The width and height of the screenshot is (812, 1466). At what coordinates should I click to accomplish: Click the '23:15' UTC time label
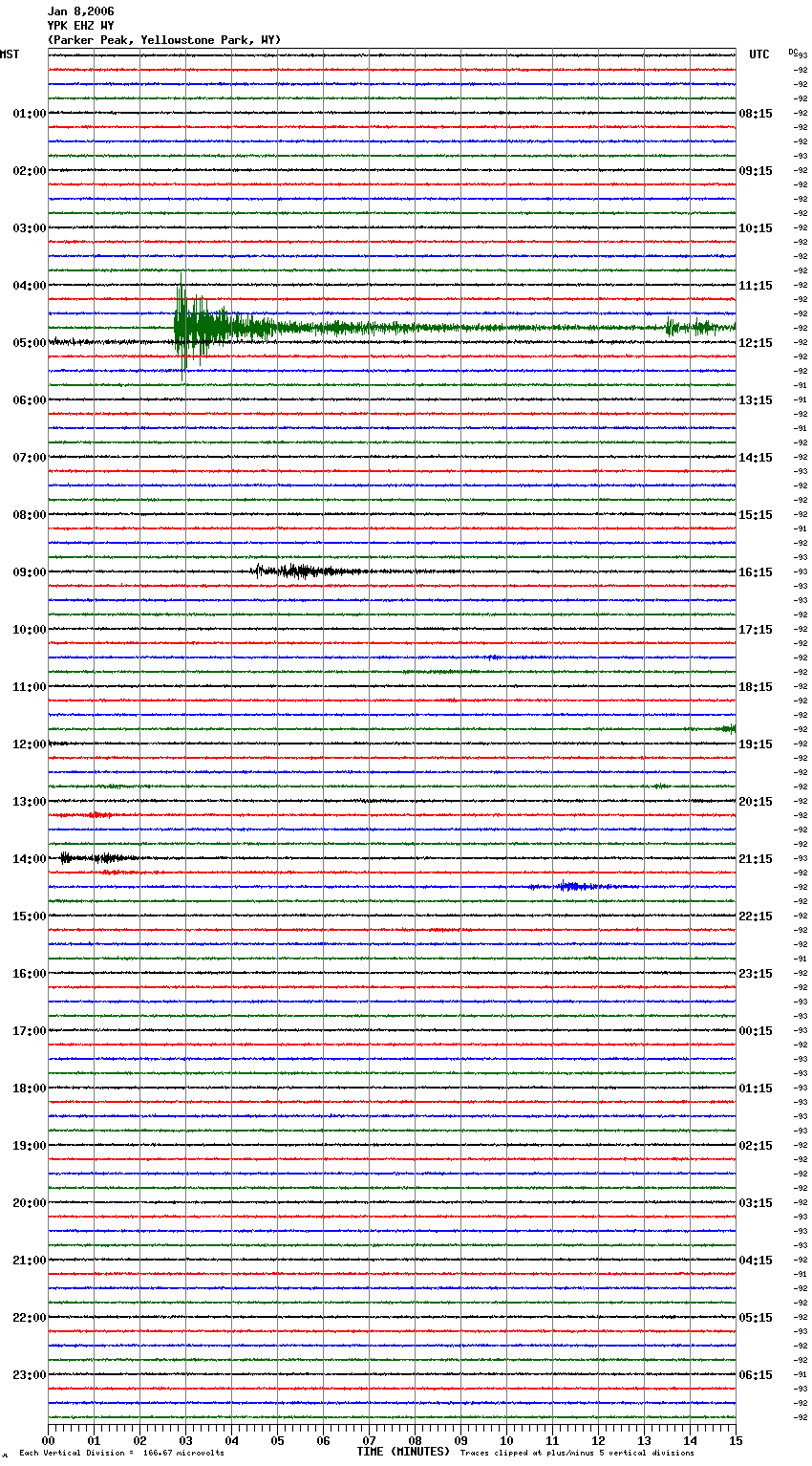point(756,974)
